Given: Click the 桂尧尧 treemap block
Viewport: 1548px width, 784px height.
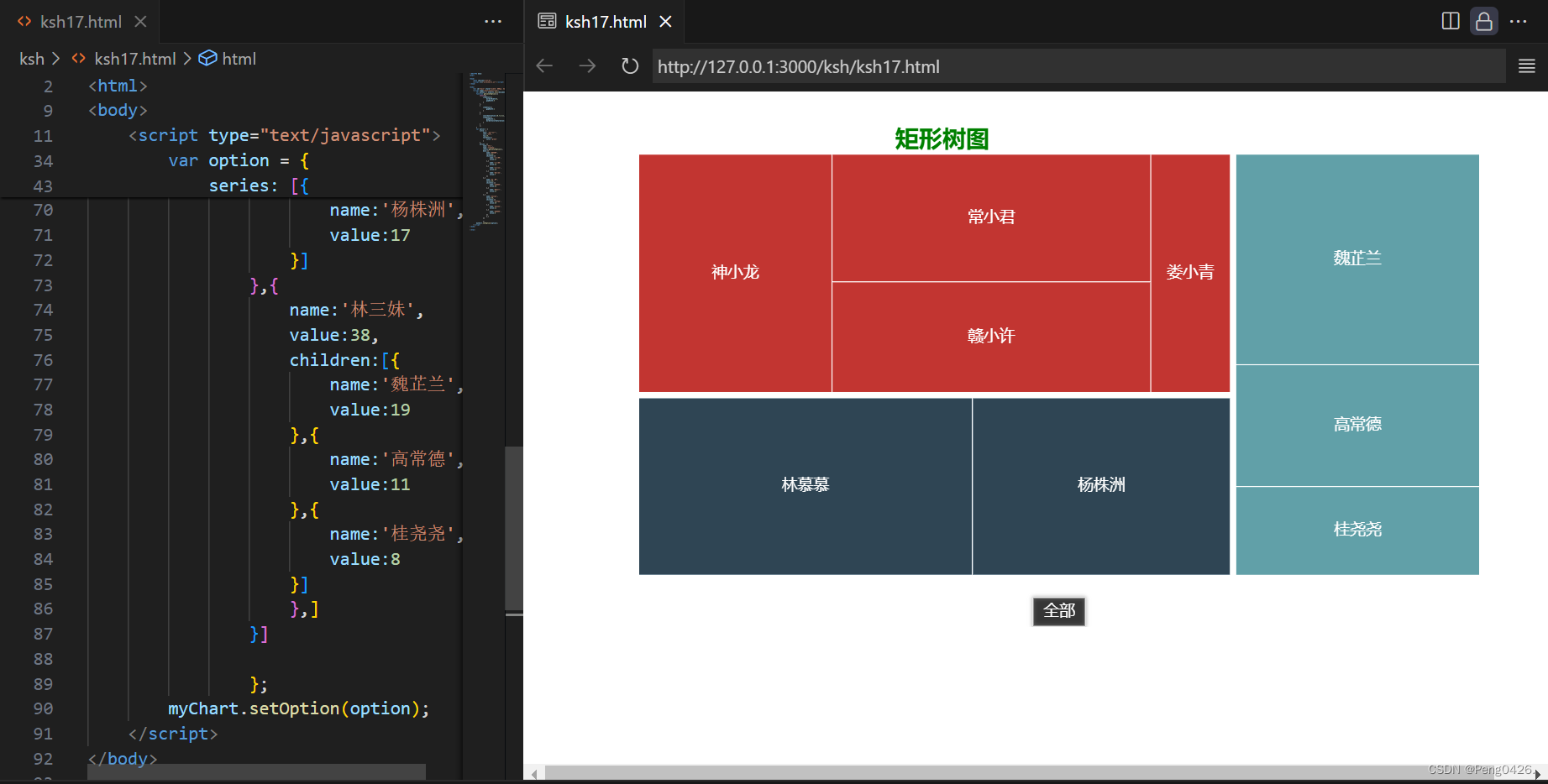Looking at the screenshot, I should pyautogui.click(x=1357, y=531).
